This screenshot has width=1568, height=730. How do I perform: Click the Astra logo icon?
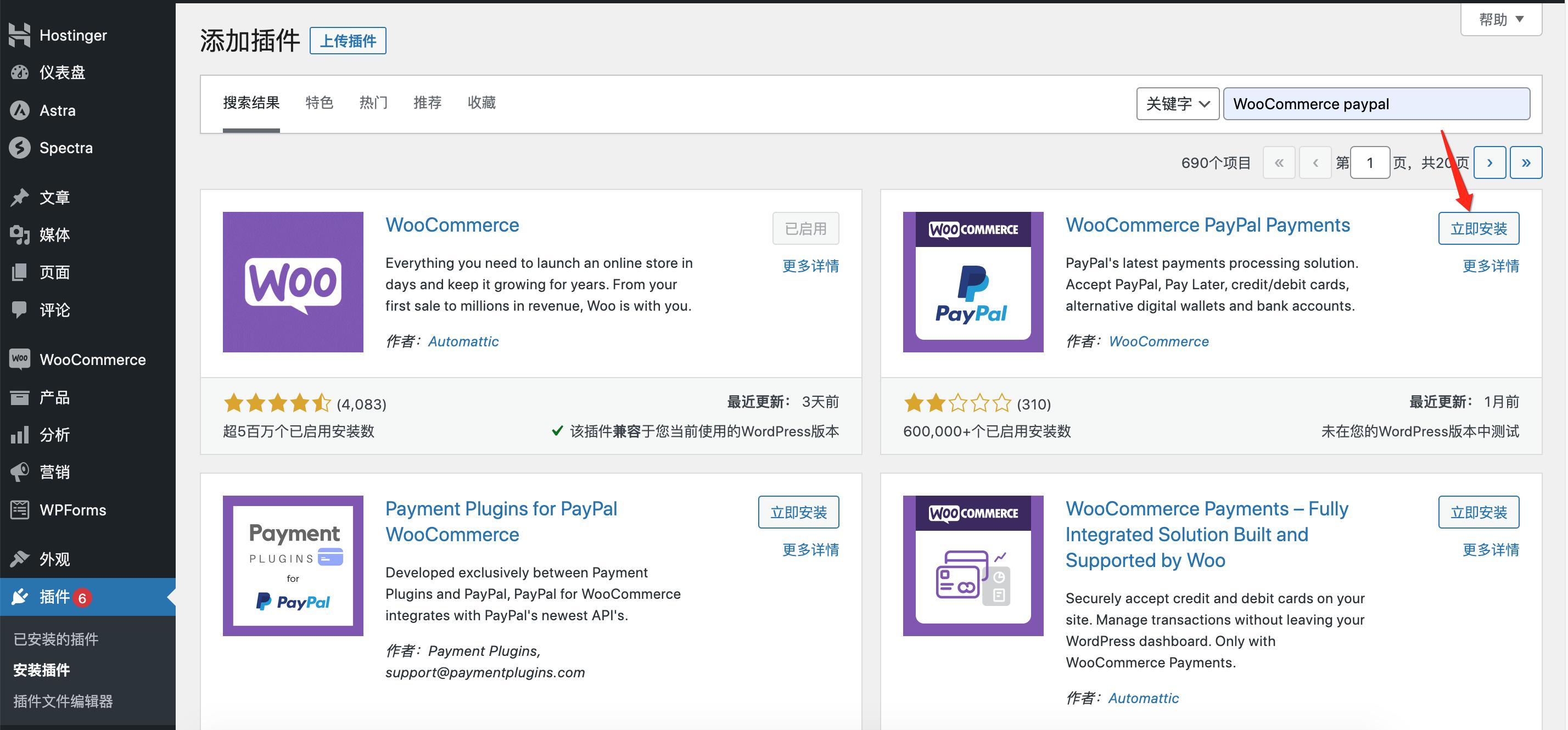coord(19,110)
